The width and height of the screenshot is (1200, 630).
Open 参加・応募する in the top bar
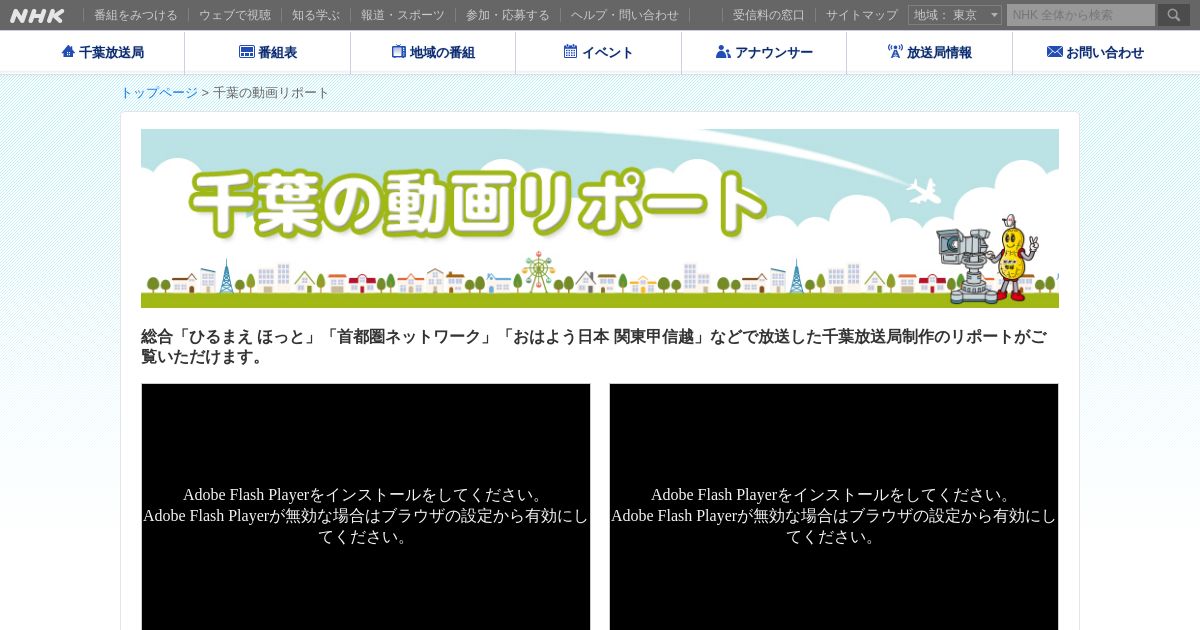pyautogui.click(x=508, y=15)
